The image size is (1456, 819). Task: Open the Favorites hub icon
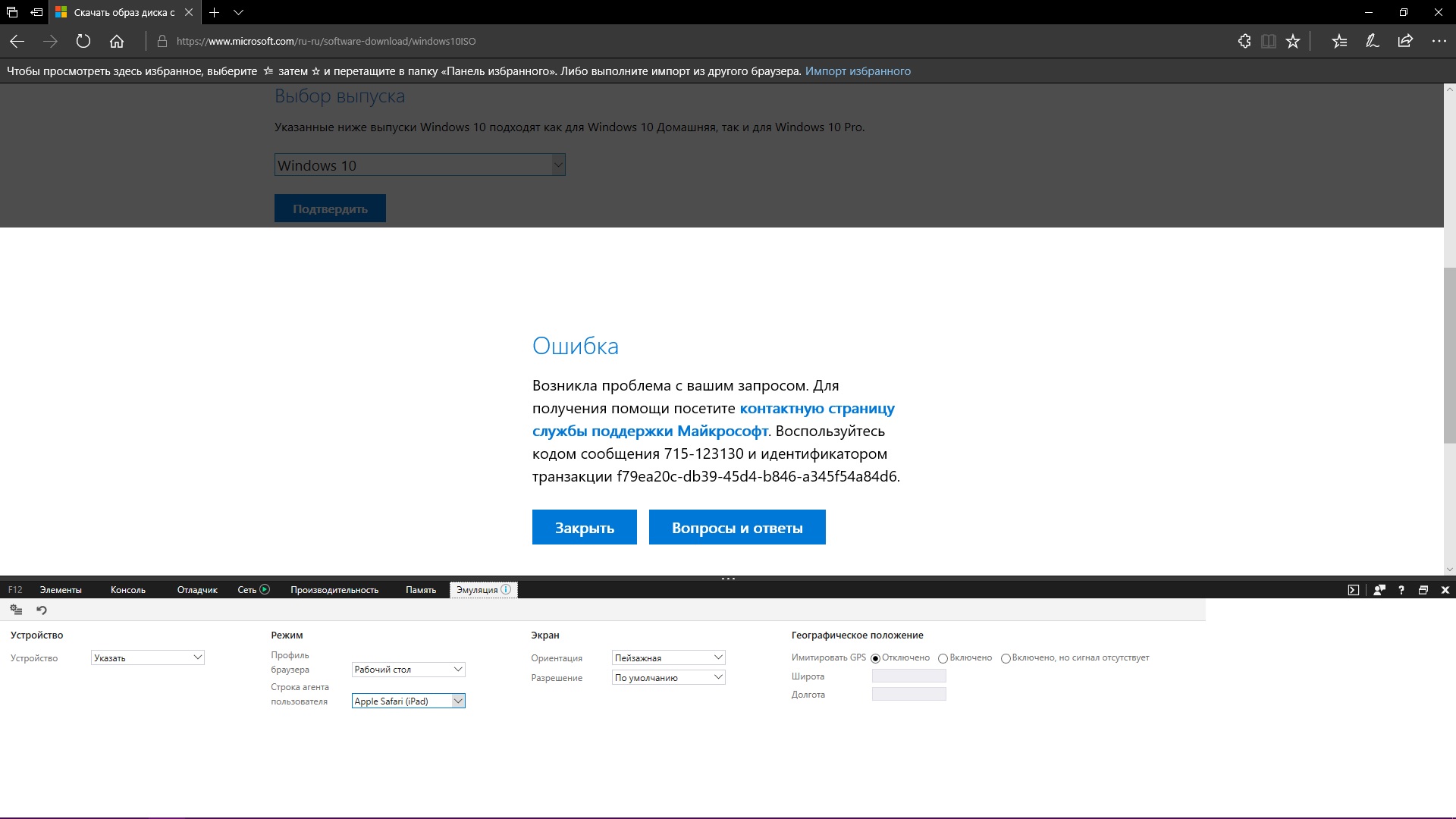coord(1339,42)
